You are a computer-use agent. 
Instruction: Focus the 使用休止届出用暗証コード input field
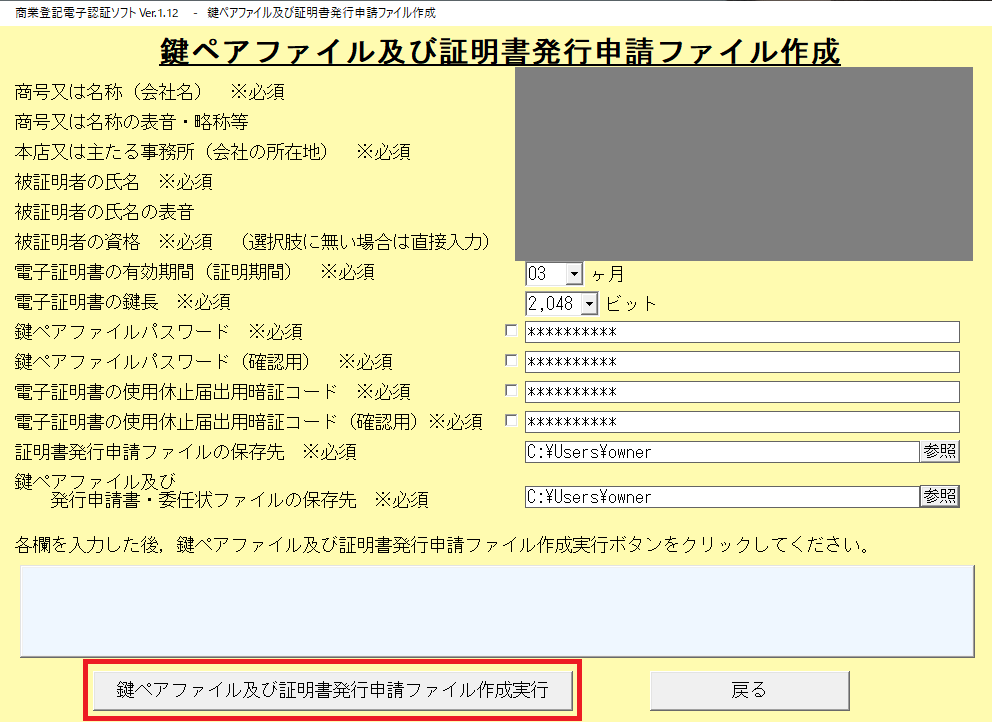point(741,392)
